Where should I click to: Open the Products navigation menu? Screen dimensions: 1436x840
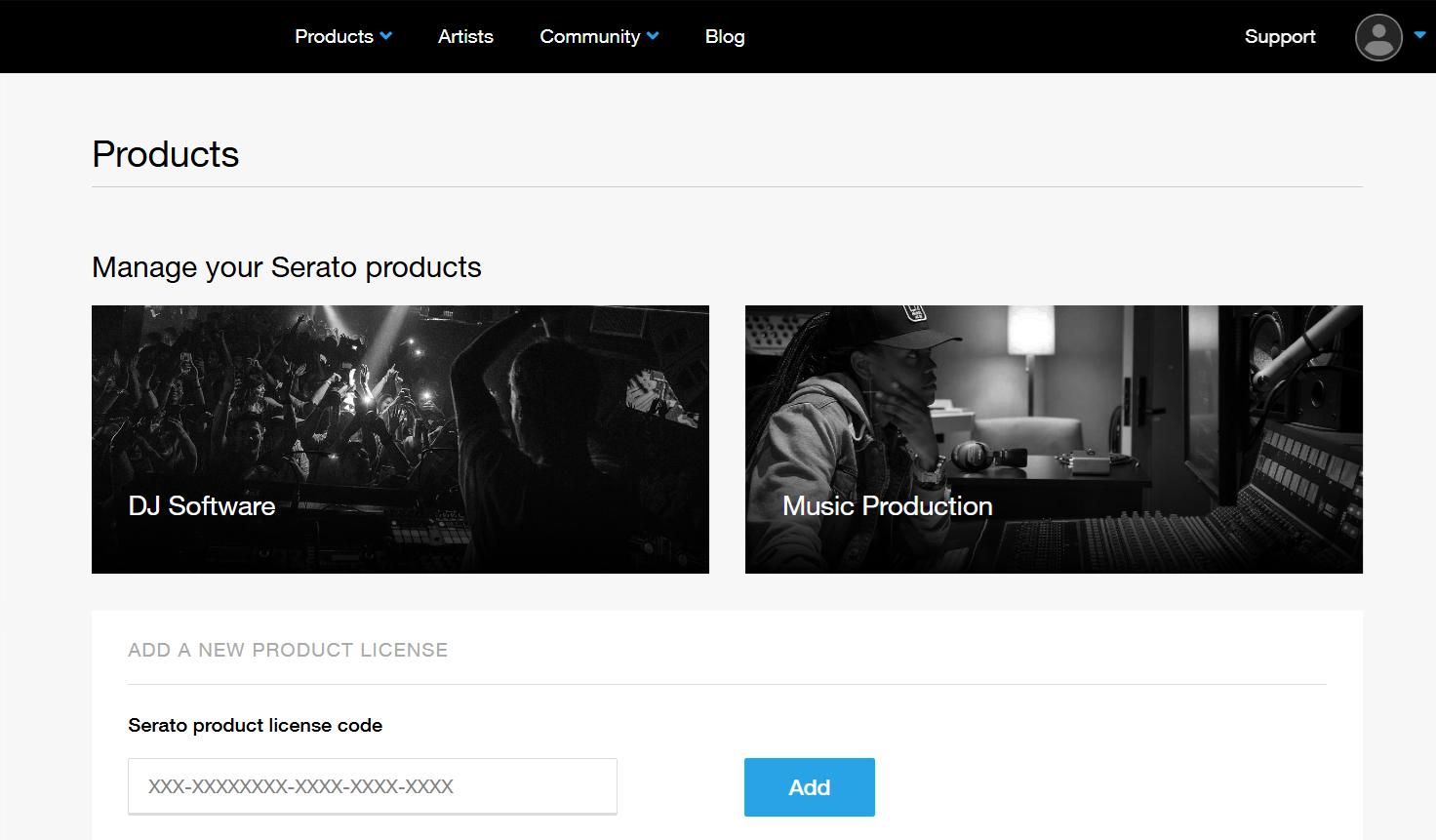(x=334, y=36)
